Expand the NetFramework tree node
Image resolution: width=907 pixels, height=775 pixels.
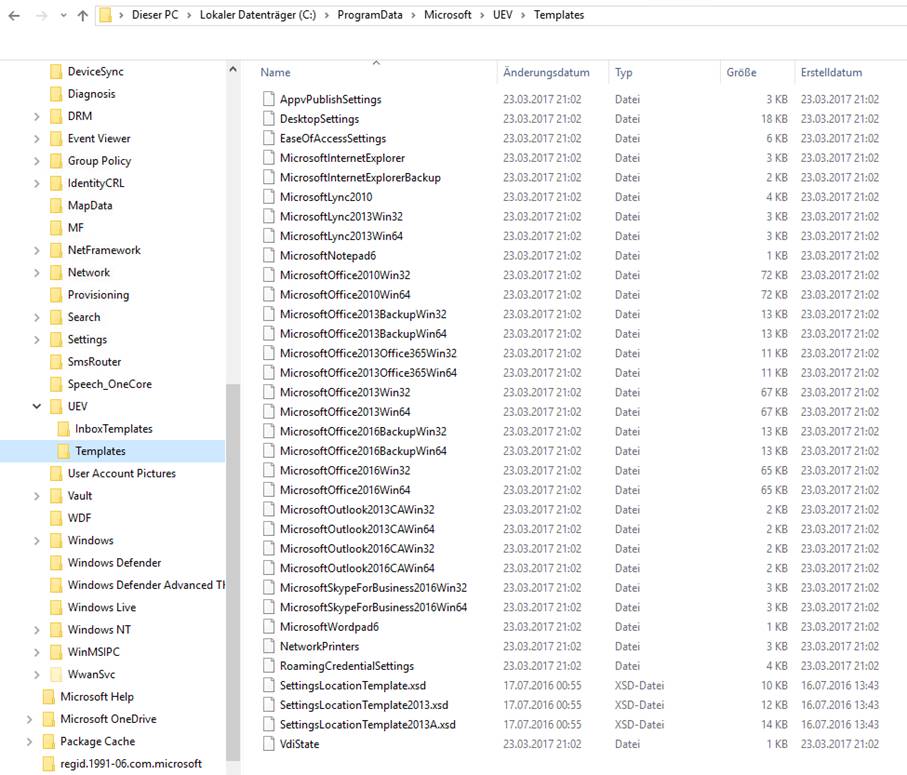(36, 250)
